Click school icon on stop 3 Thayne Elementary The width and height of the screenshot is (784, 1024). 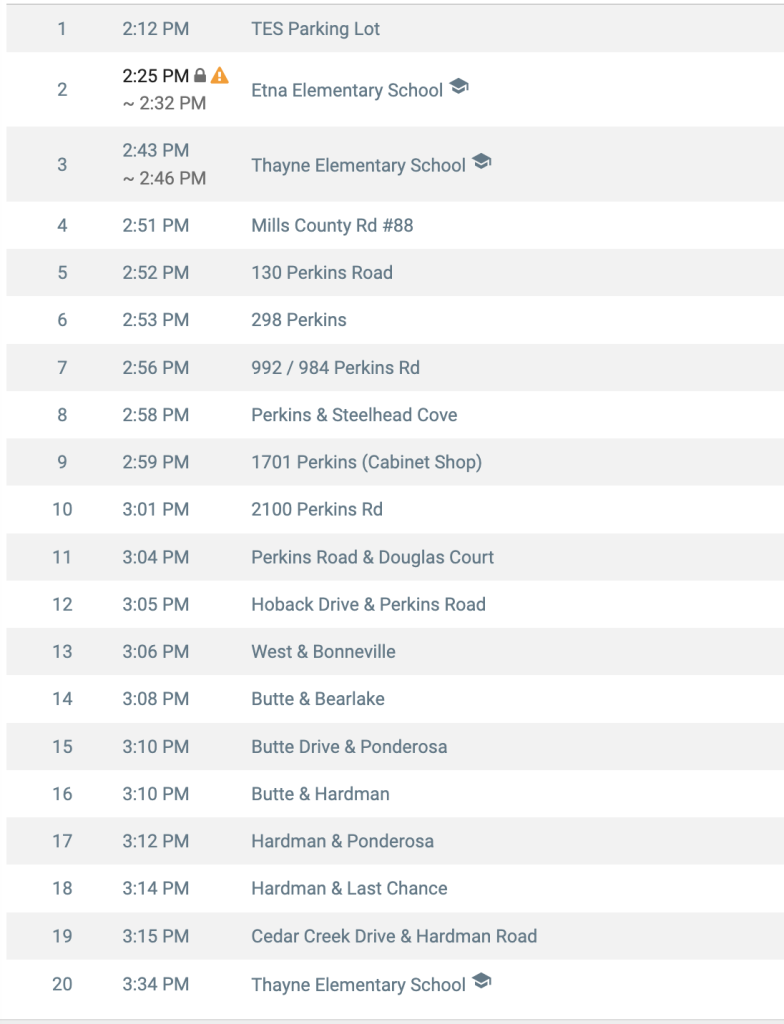pos(482,161)
